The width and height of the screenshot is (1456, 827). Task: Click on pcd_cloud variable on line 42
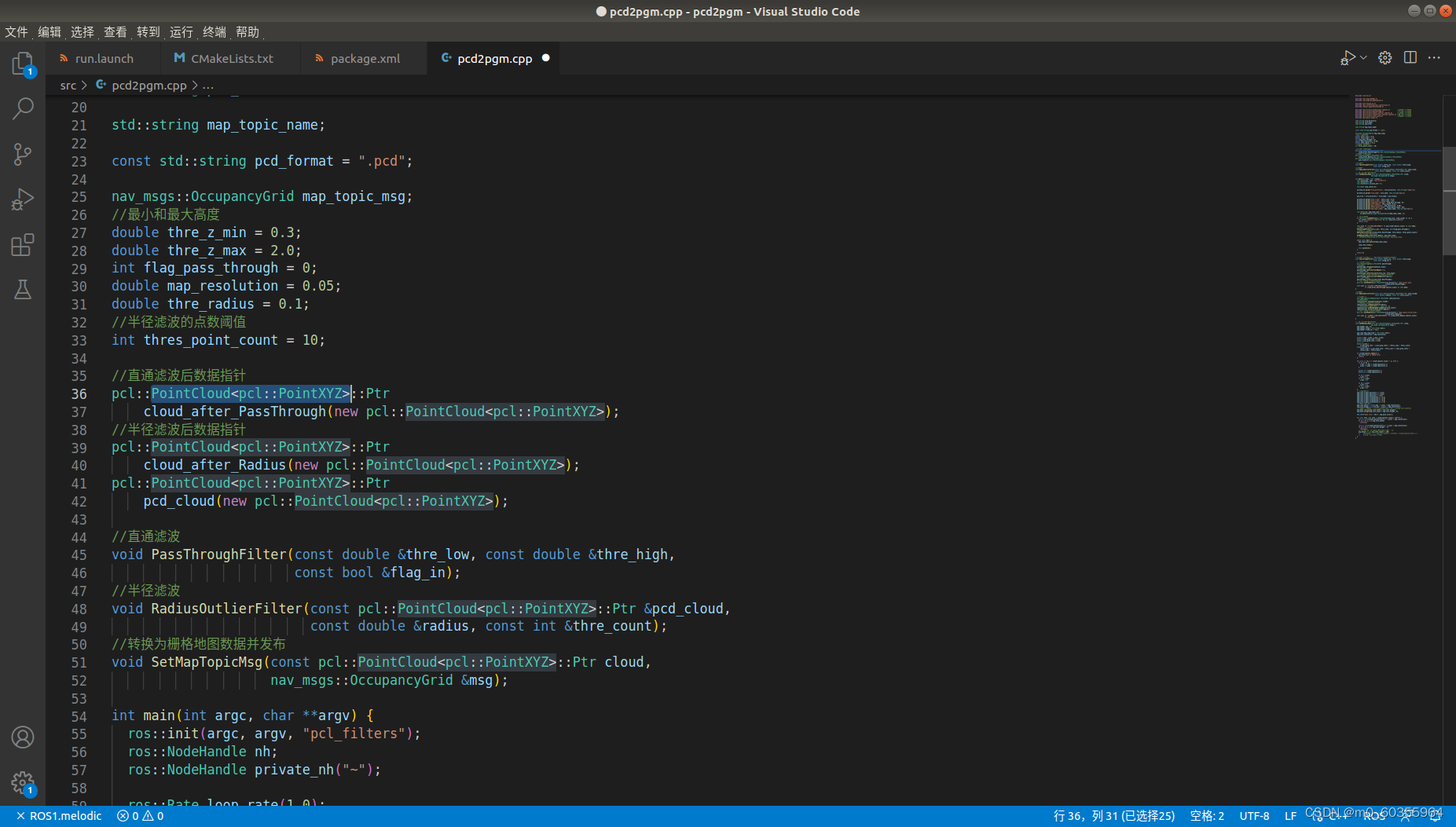coord(178,501)
